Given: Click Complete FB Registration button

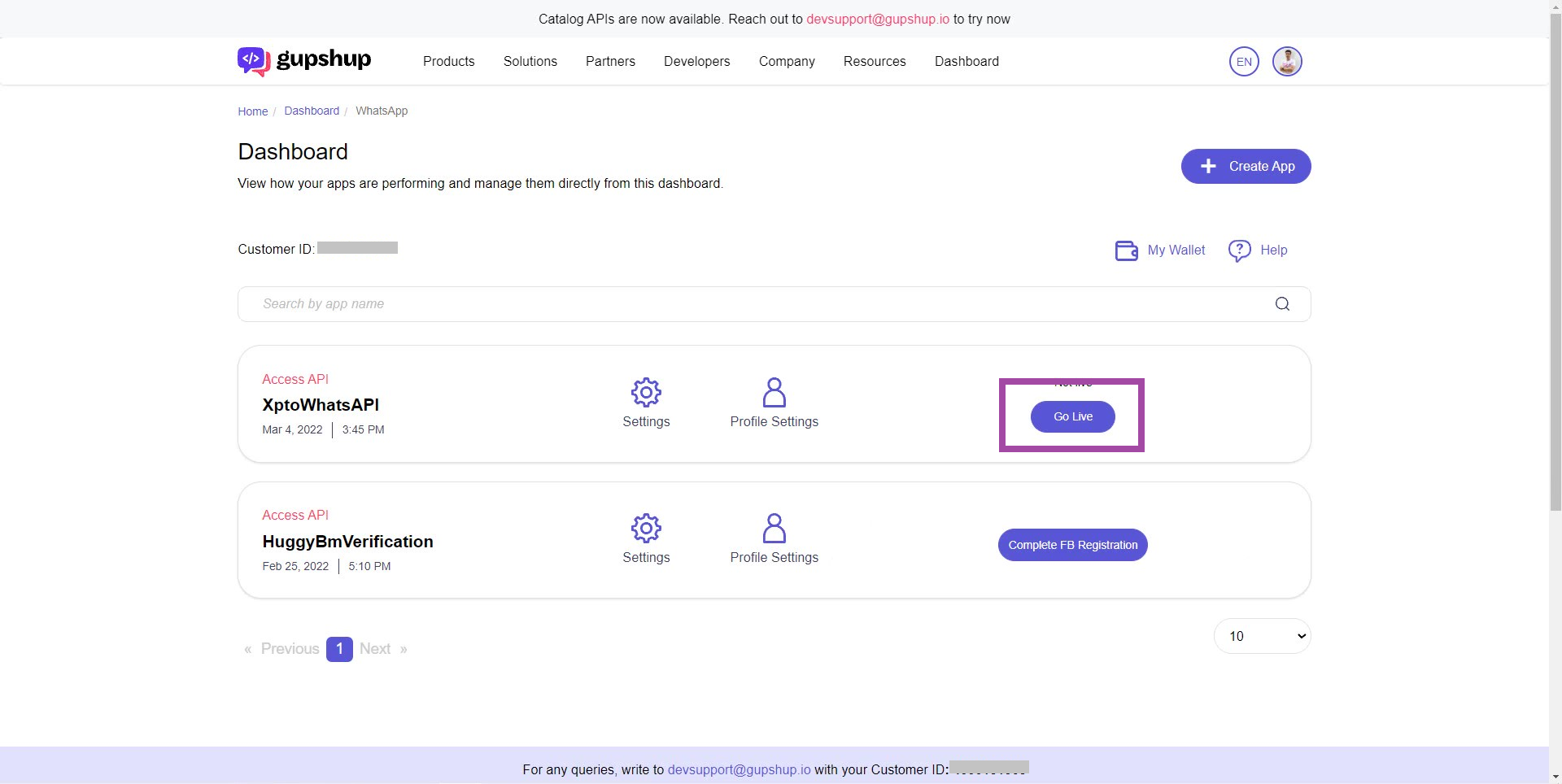Looking at the screenshot, I should [1072, 545].
